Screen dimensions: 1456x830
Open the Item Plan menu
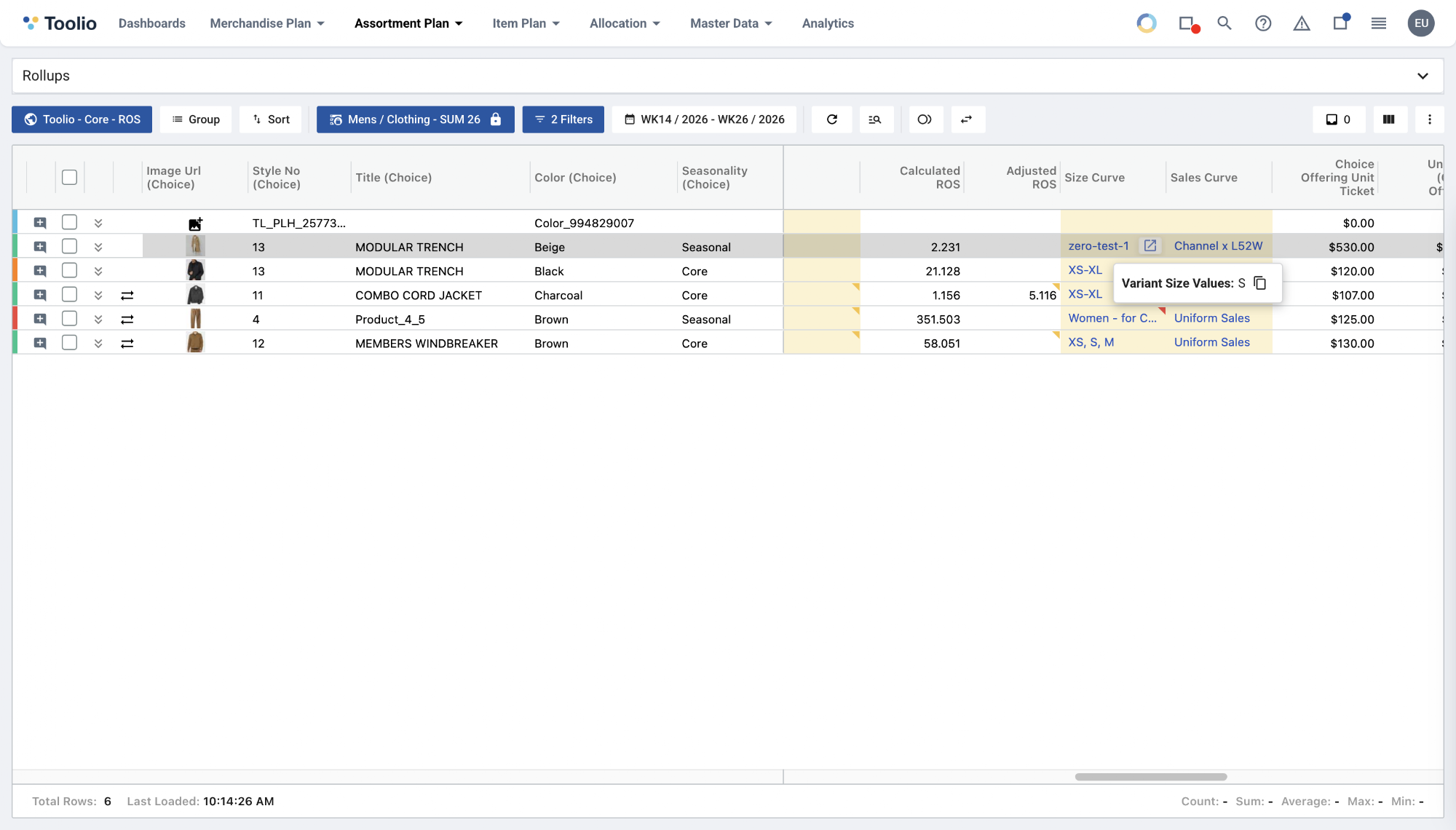[526, 23]
